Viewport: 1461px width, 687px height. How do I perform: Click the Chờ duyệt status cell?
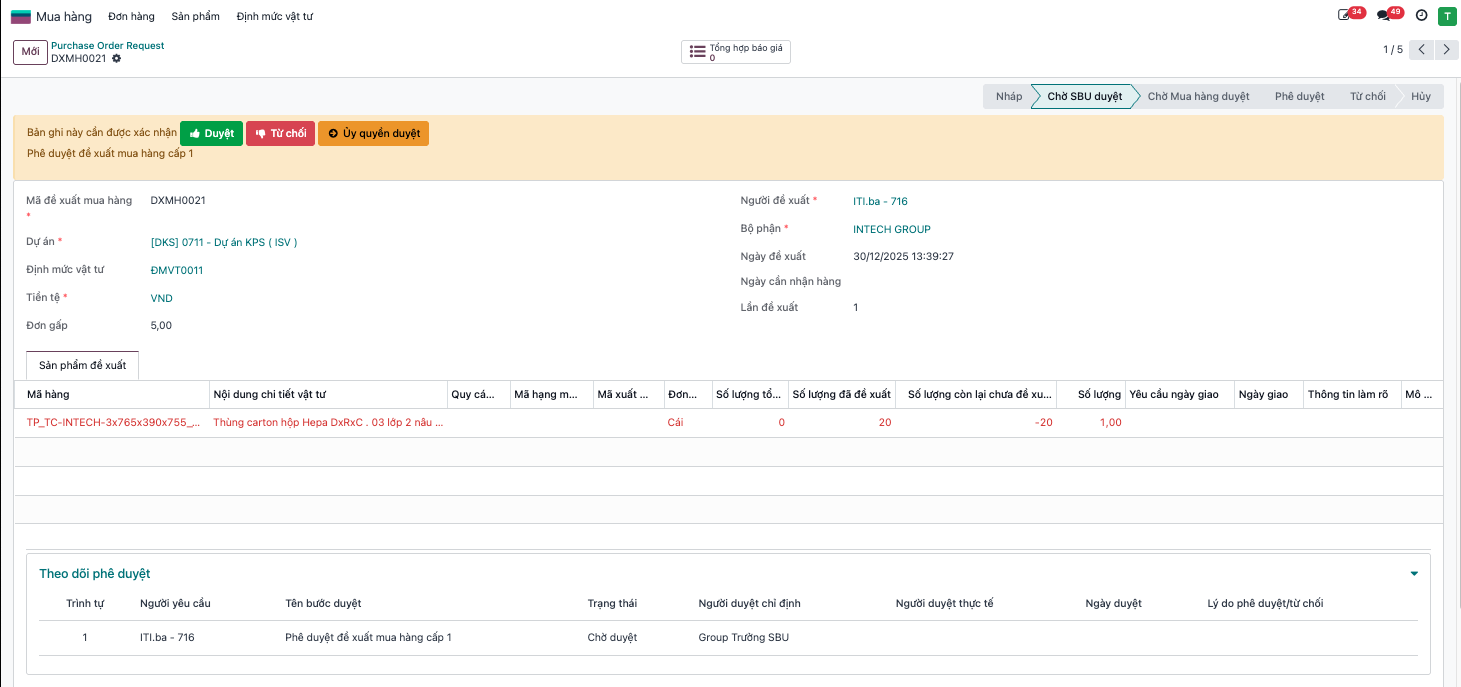click(x=612, y=638)
